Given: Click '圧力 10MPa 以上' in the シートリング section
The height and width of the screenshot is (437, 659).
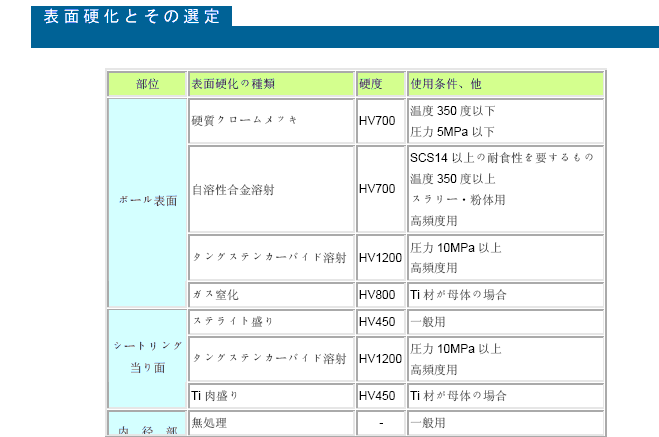Looking at the screenshot, I should tap(456, 349).
